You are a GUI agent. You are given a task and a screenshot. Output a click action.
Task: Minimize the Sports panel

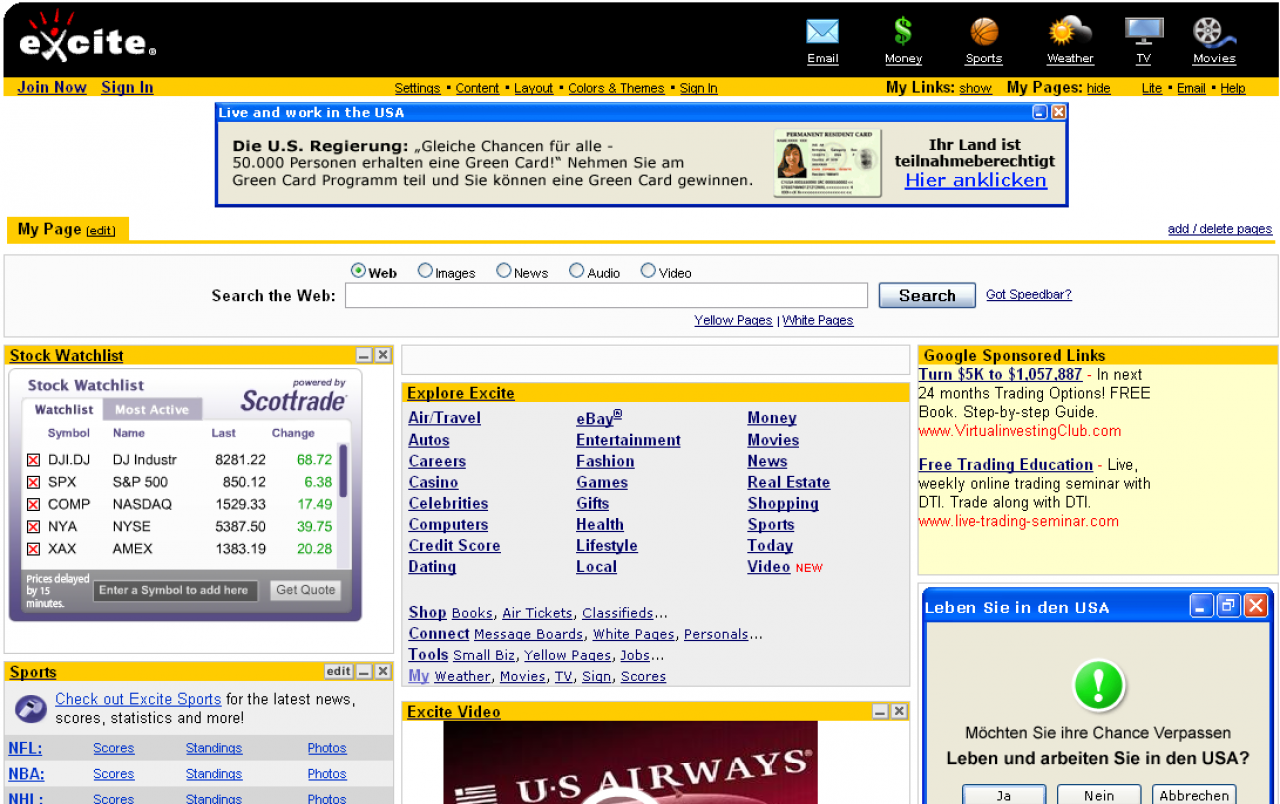364,671
